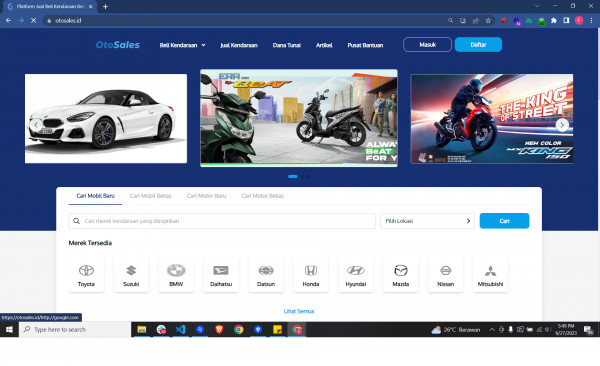Open the weather widget showing 26°C
Screen dimensions: 600x366
click(455, 330)
